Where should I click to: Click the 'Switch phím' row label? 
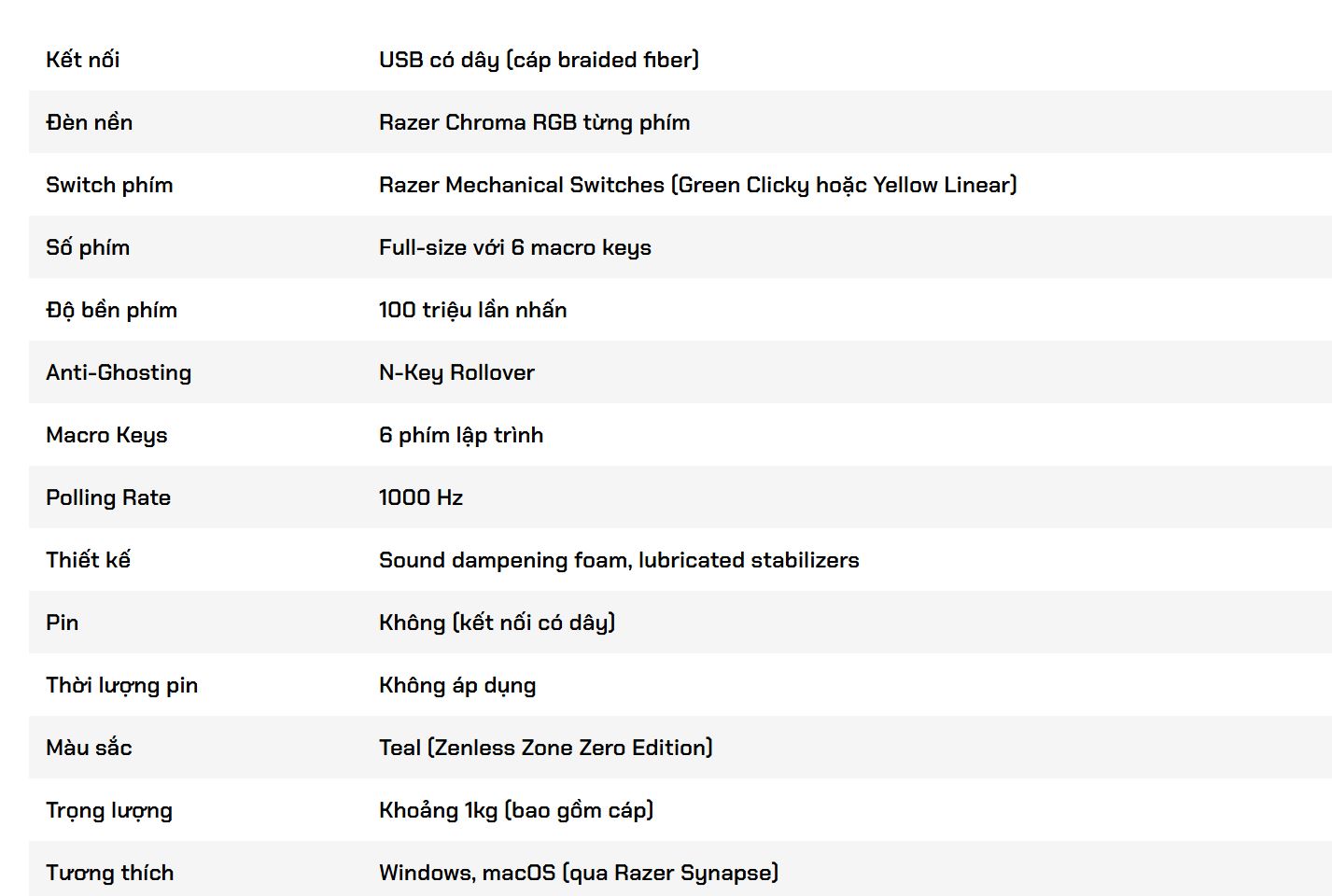[x=109, y=185]
